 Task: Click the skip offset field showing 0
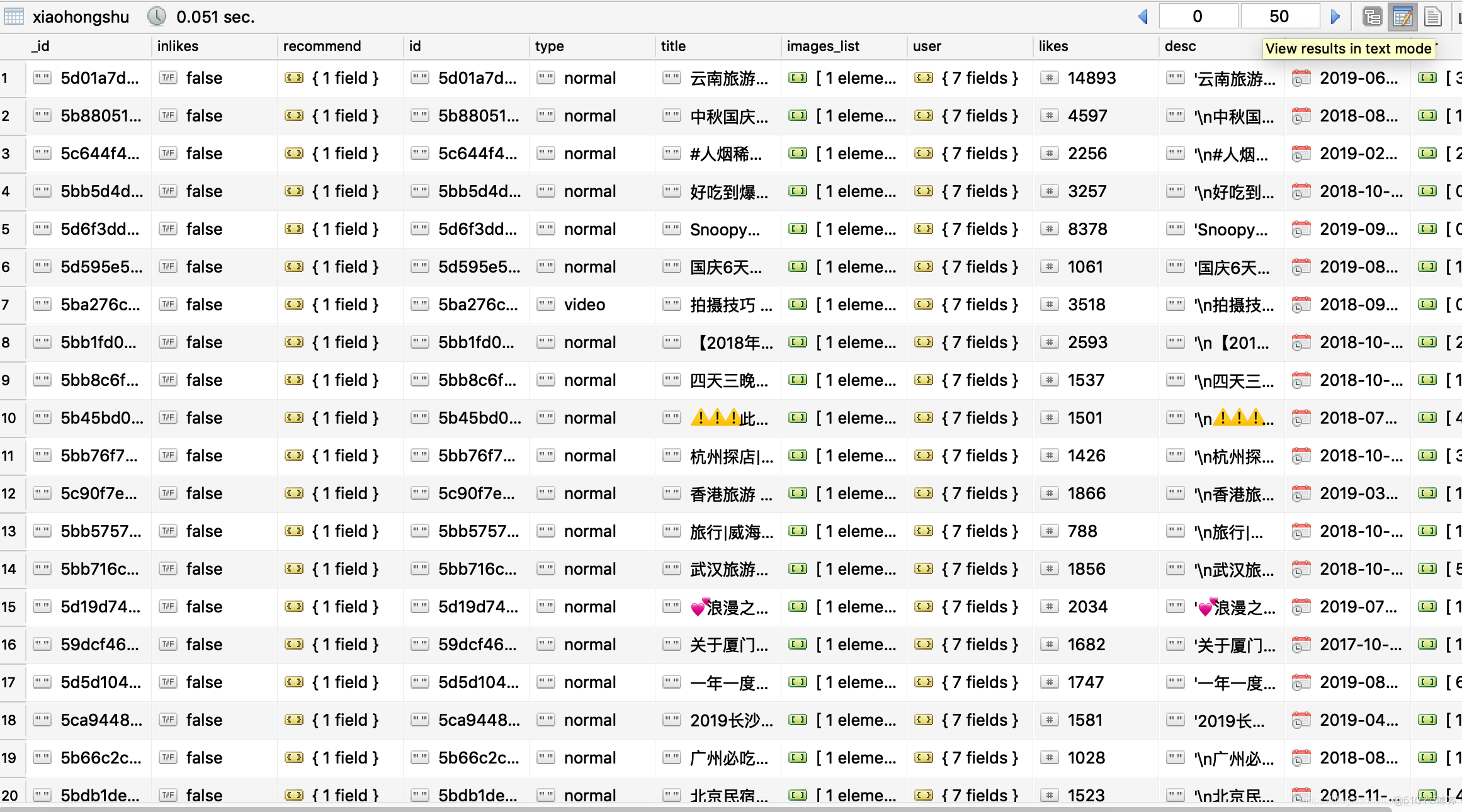click(1198, 17)
